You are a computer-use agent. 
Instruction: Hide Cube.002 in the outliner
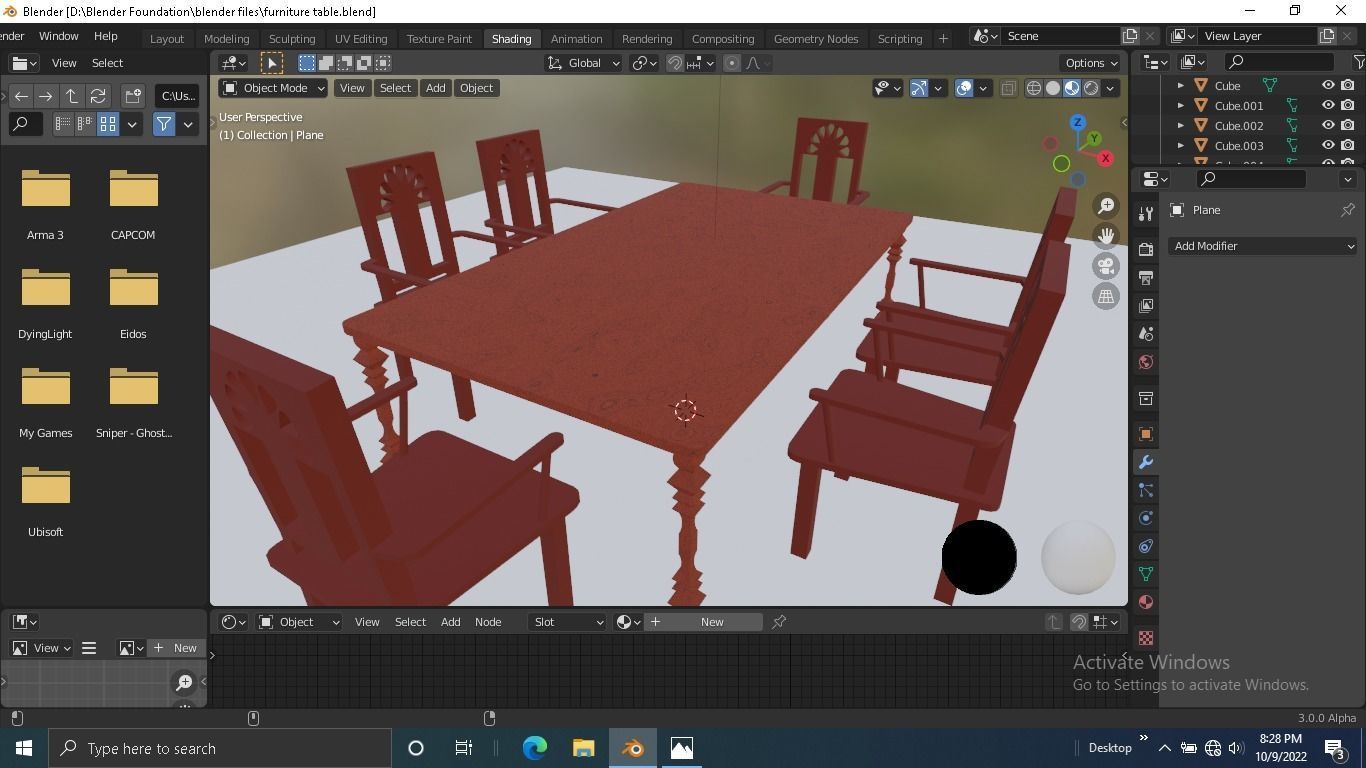coord(1328,125)
